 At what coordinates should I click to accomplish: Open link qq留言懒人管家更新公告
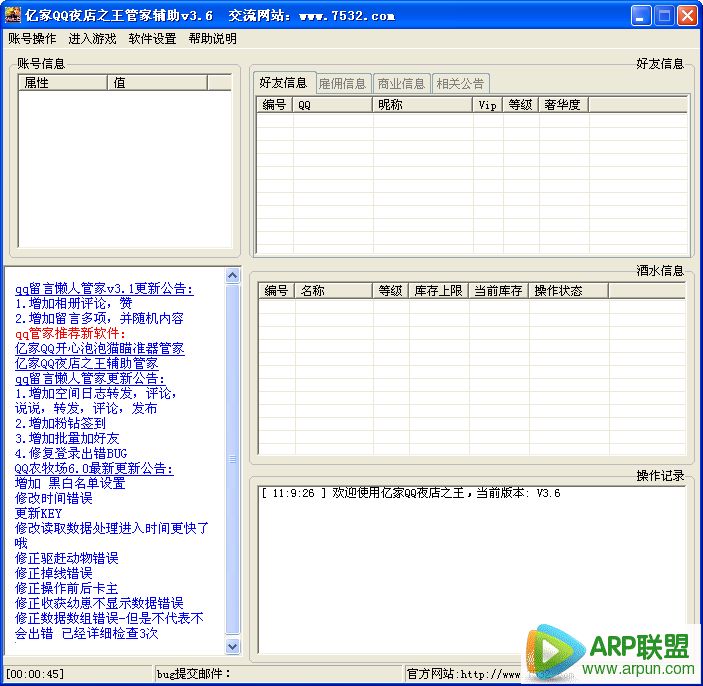(x=90, y=379)
